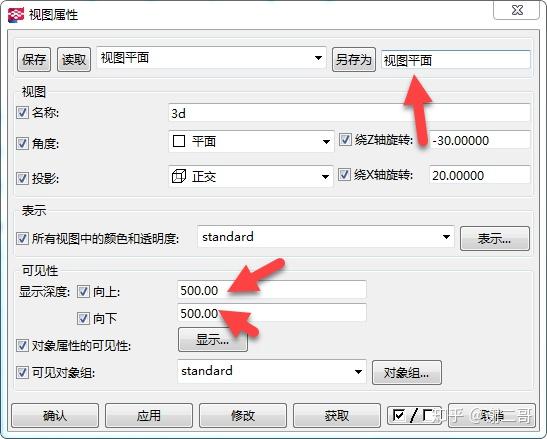547x439 pixels.
Task: Toggle the 可见对象组 checkbox
Action: [22, 372]
